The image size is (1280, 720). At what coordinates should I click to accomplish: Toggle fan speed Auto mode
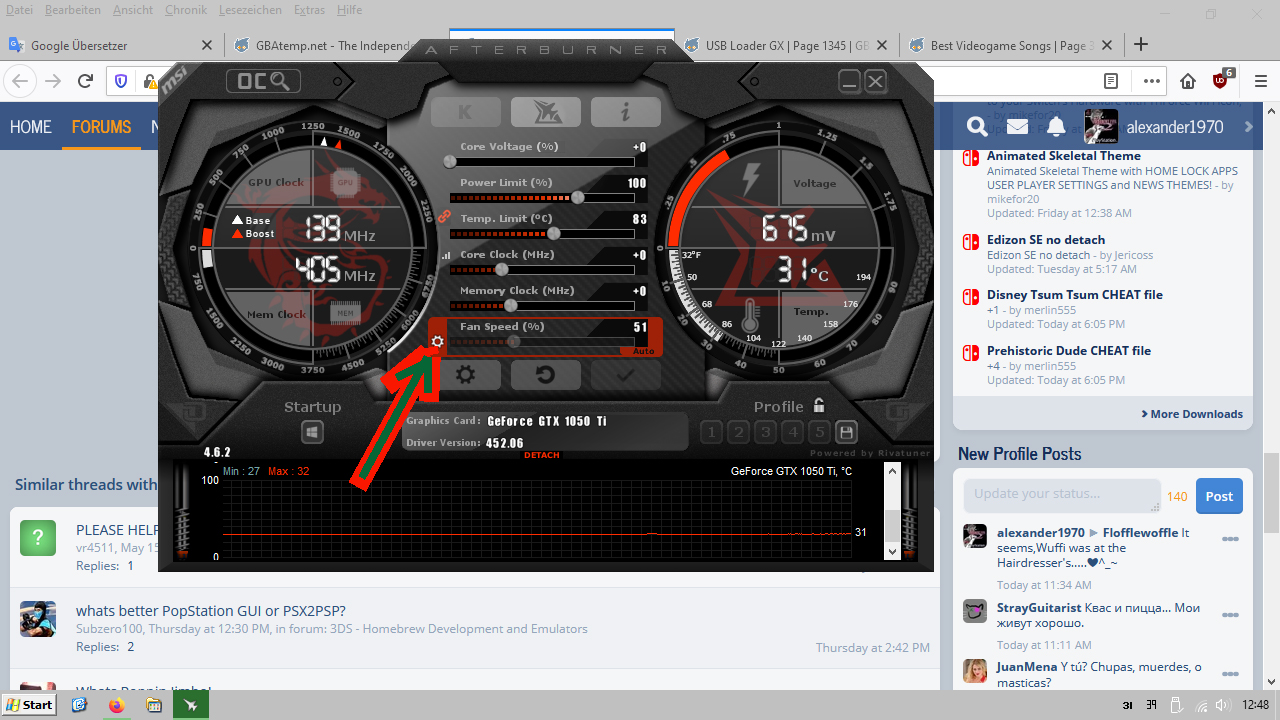[644, 351]
